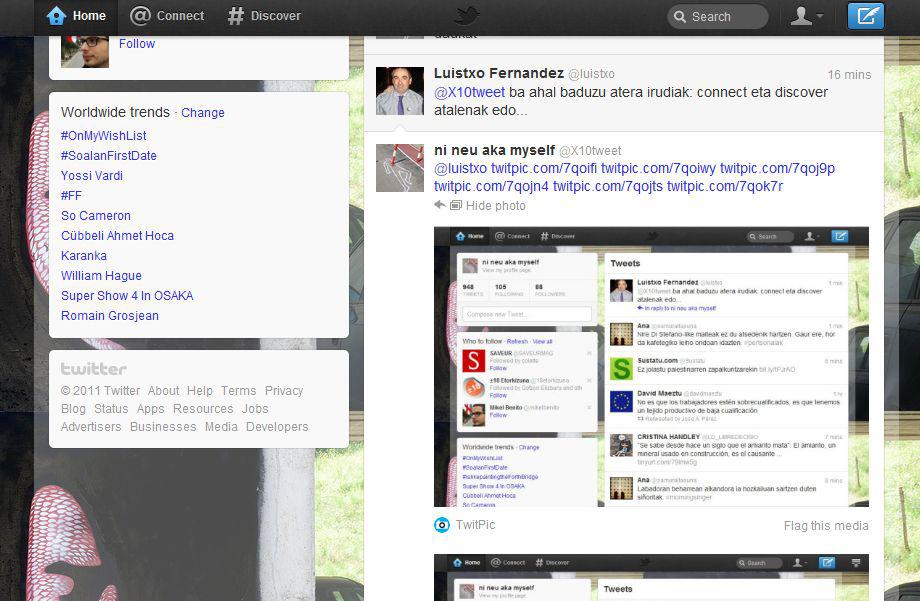Select the Yossi Vardi trend

tap(92, 176)
